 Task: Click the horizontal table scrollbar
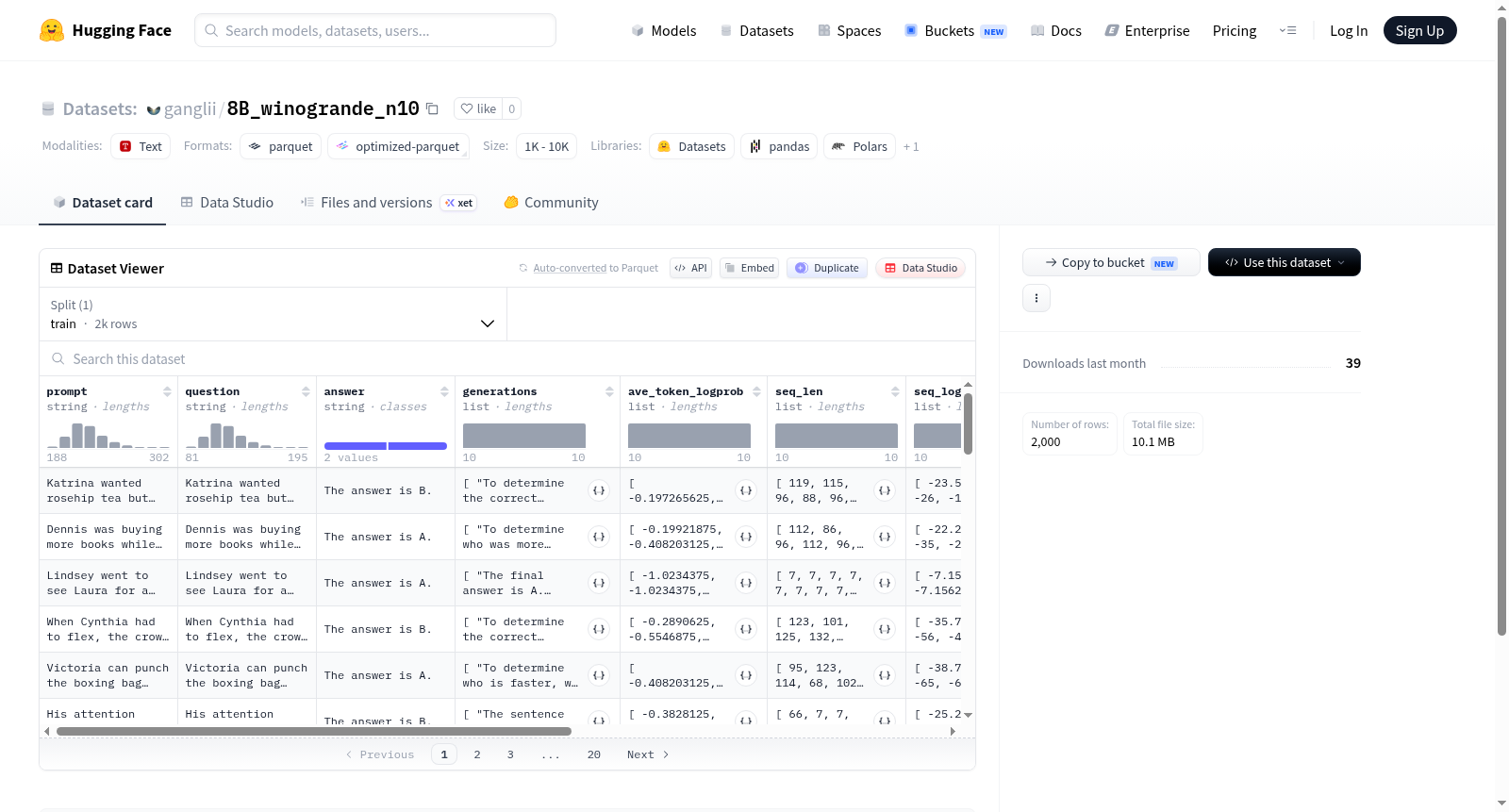point(313,731)
